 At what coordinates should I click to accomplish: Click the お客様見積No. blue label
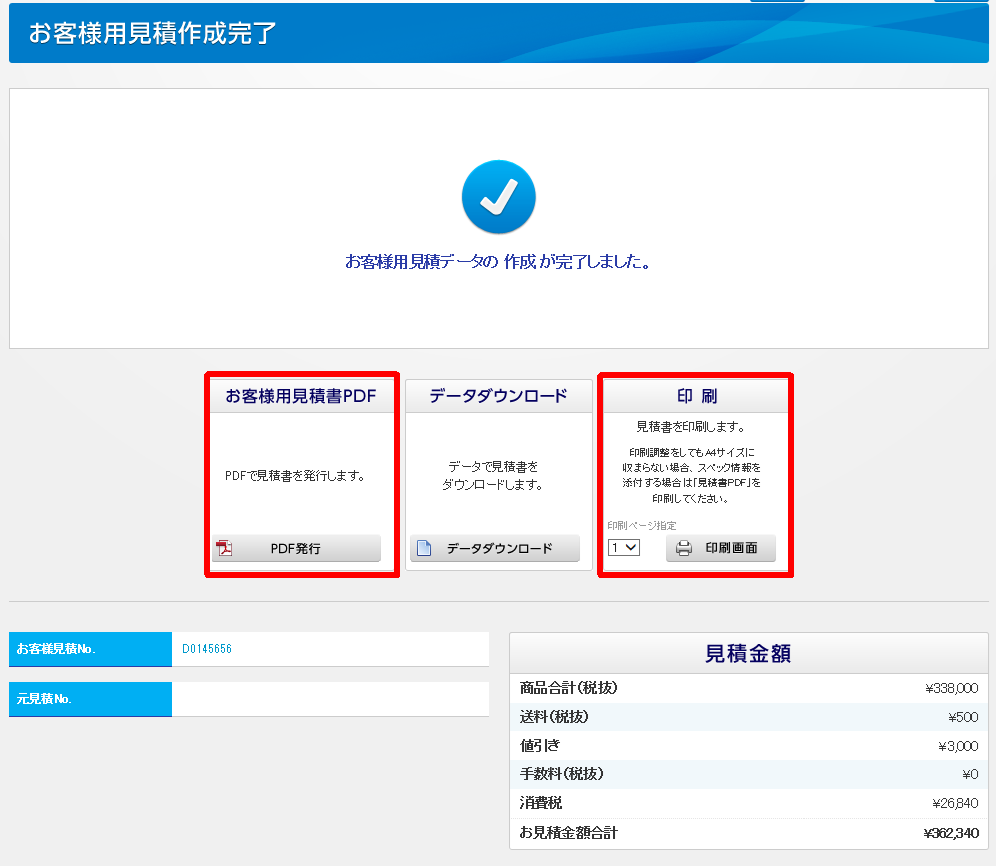coord(90,649)
